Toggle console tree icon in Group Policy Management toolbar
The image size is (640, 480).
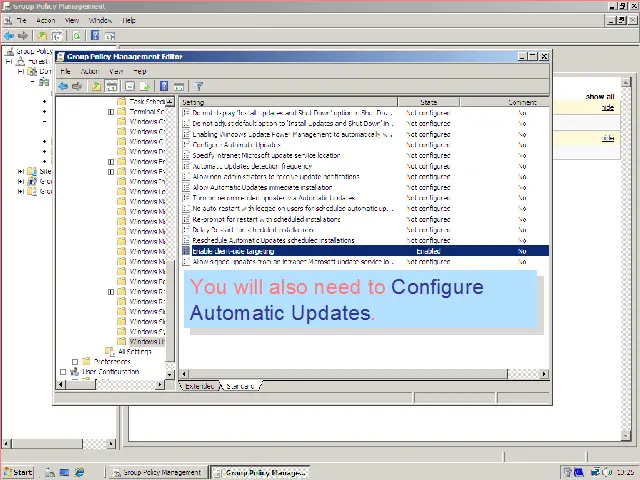coord(57,36)
